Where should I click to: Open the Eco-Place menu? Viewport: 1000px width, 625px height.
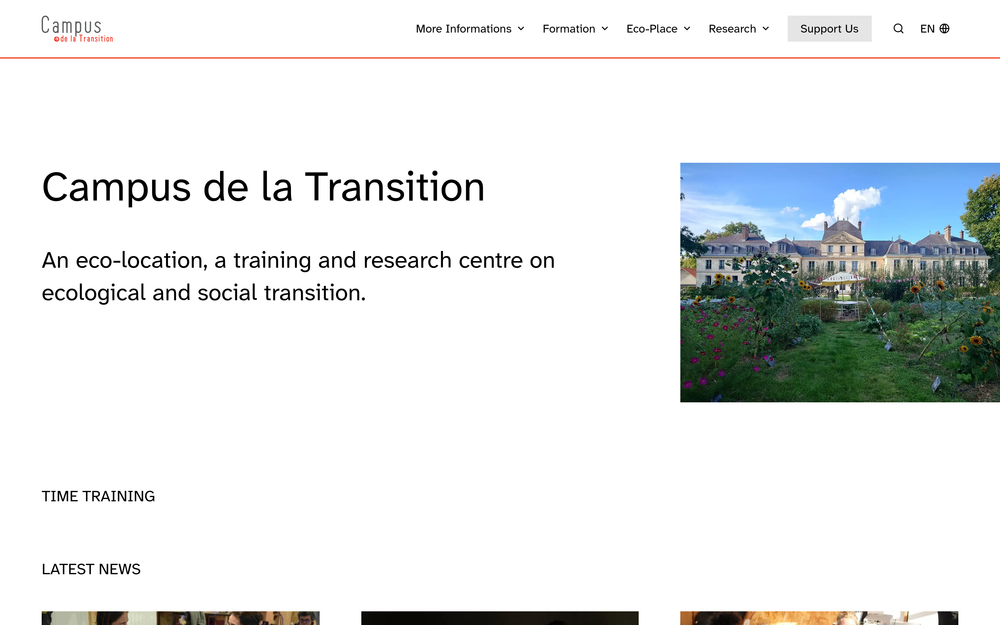point(658,29)
